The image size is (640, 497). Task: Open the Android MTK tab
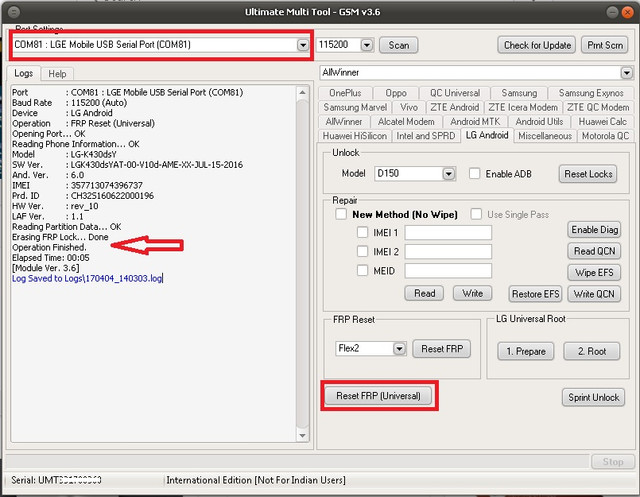click(475, 122)
